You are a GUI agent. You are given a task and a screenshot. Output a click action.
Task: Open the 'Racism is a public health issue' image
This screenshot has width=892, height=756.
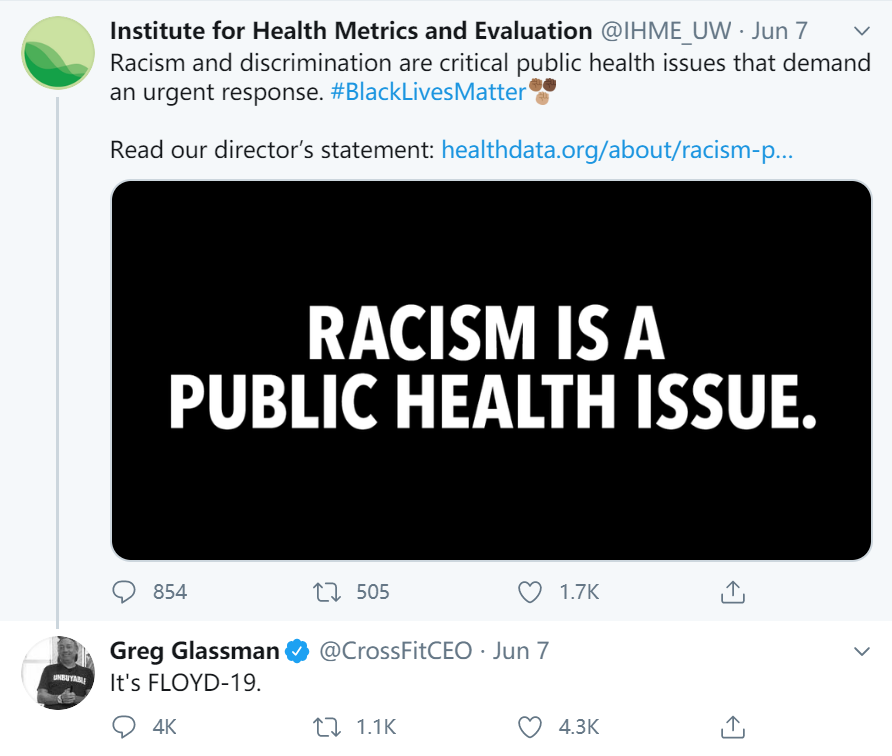(x=491, y=370)
